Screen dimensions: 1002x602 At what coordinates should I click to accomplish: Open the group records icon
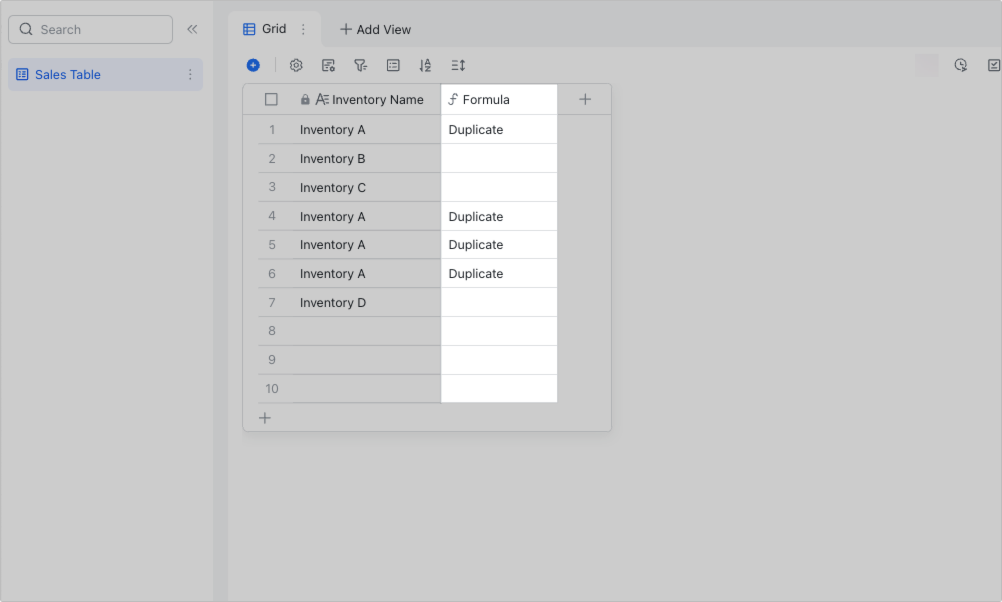point(393,65)
